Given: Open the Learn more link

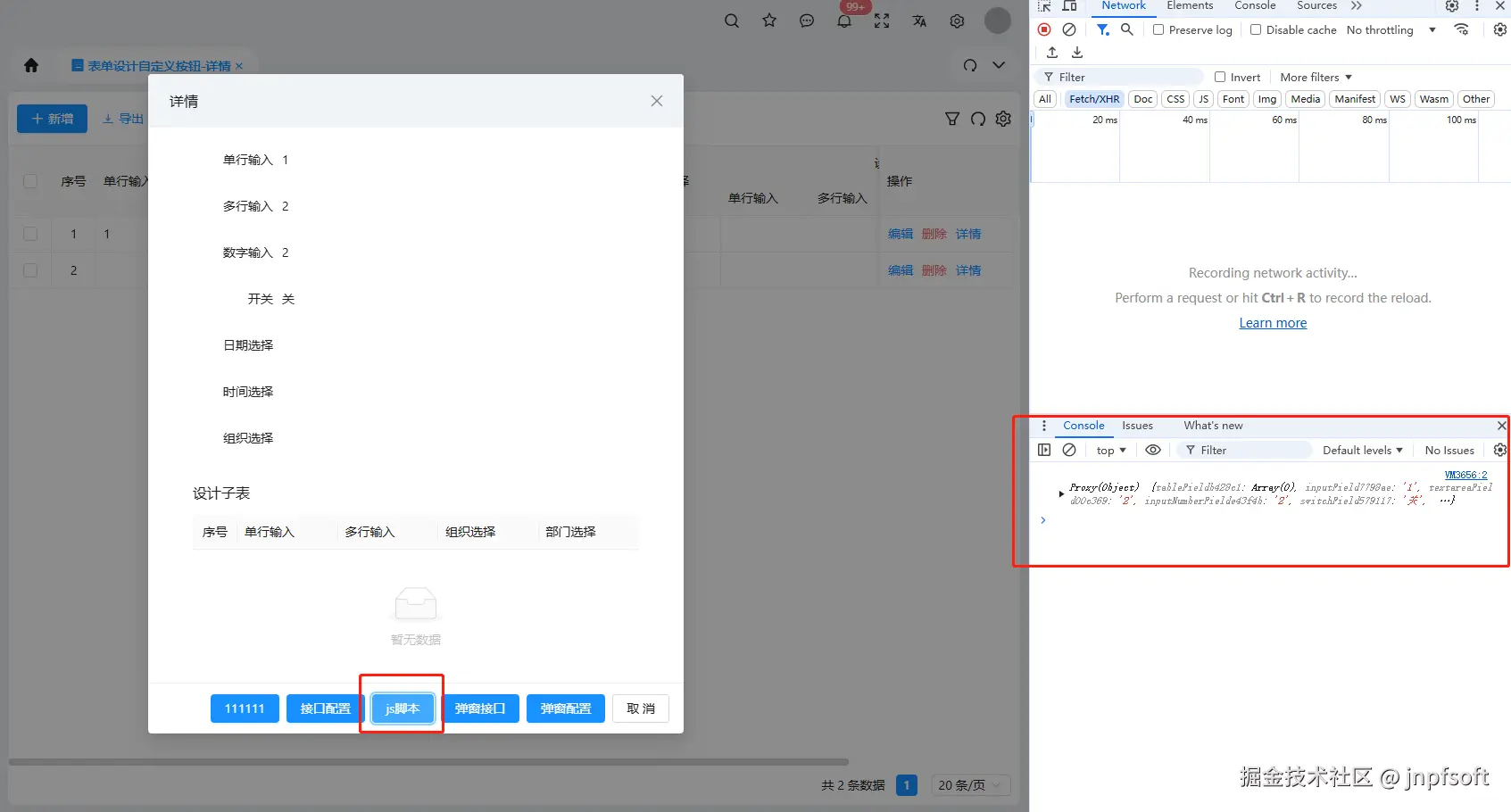Looking at the screenshot, I should (x=1273, y=323).
